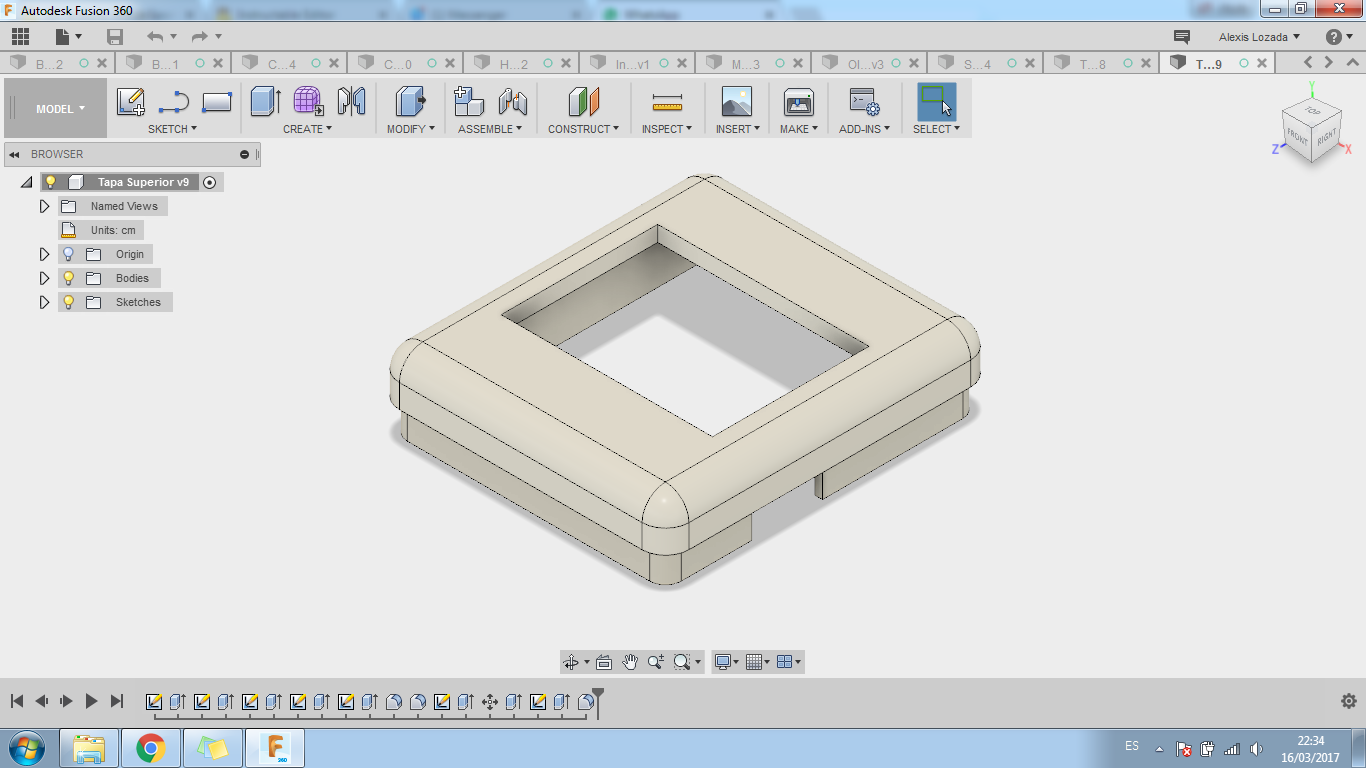The width and height of the screenshot is (1366, 768).
Task: Play the design timeline
Action: (x=91, y=702)
